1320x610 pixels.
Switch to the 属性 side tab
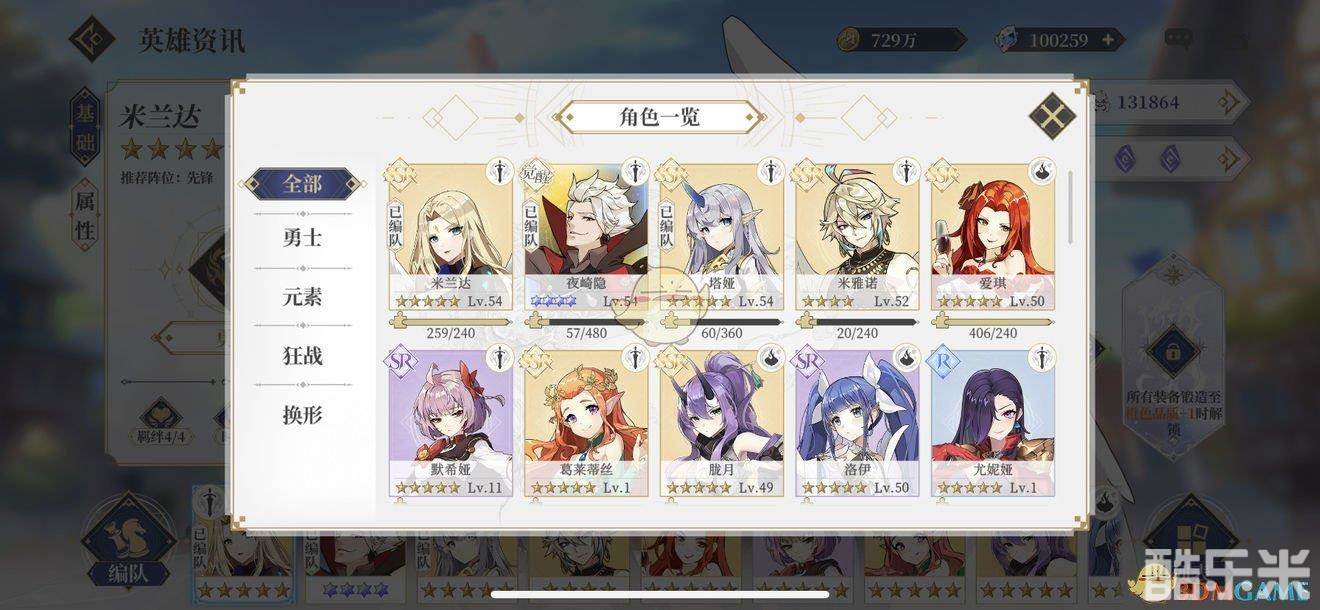(x=86, y=216)
